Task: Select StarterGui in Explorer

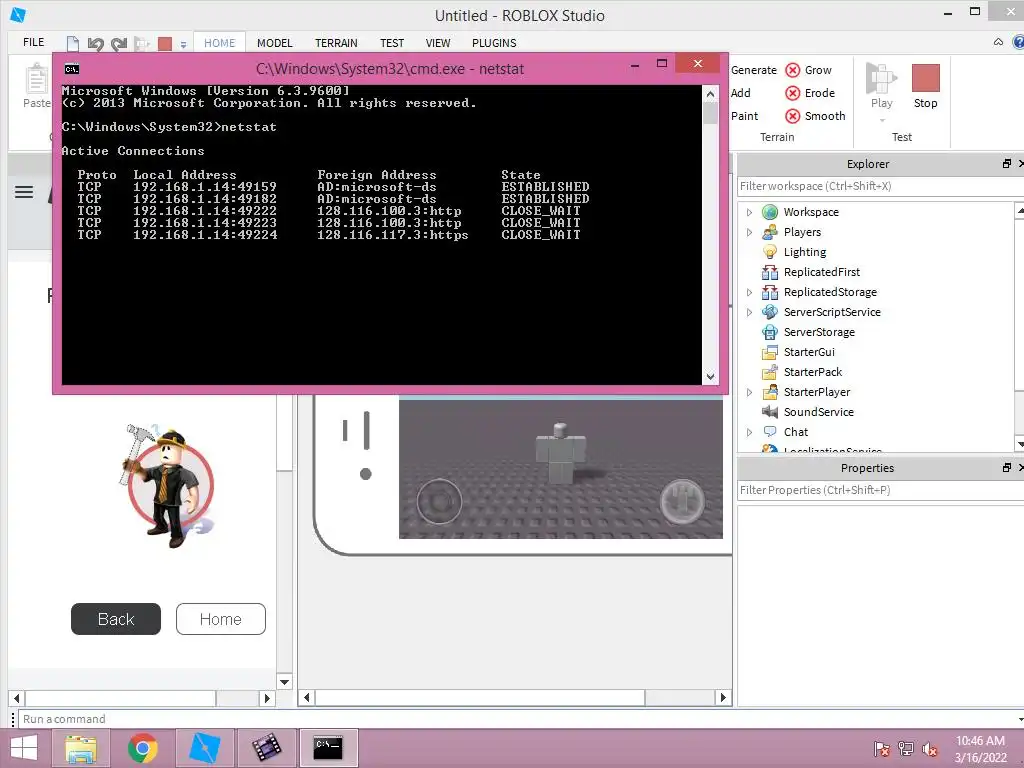Action: pos(809,352)
